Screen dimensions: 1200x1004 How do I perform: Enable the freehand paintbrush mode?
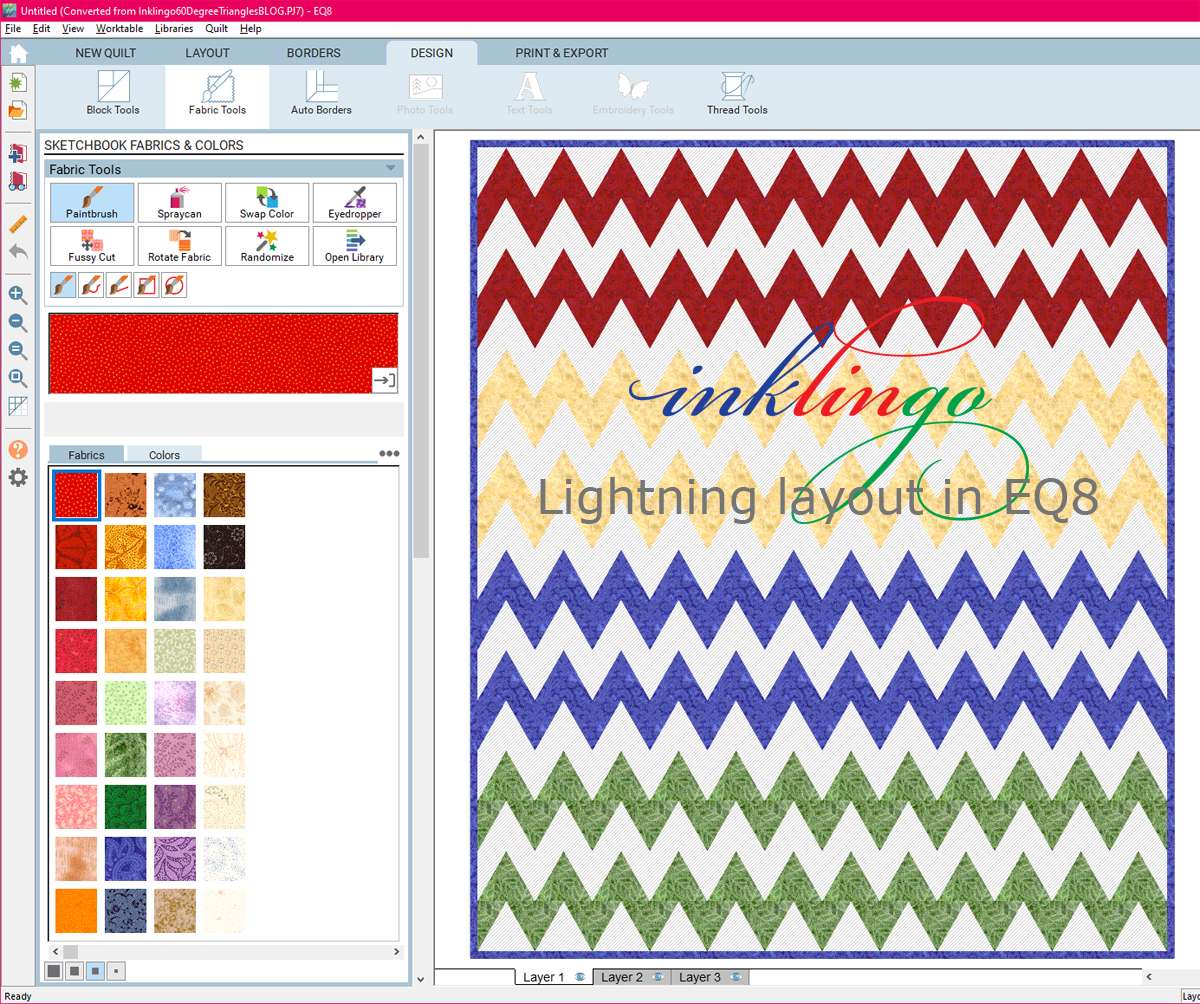point(90,286)
